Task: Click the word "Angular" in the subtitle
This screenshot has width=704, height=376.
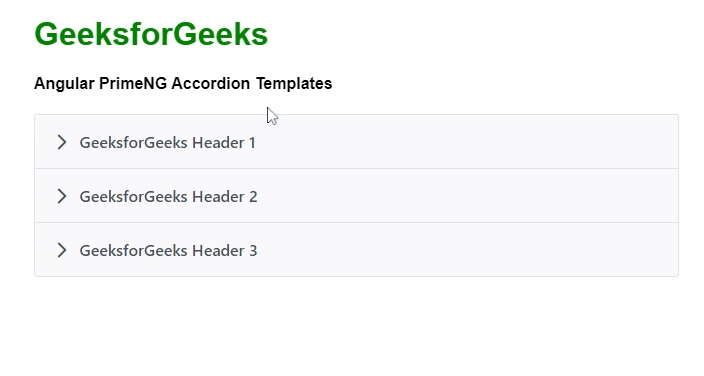Action: tap(64, 84)
